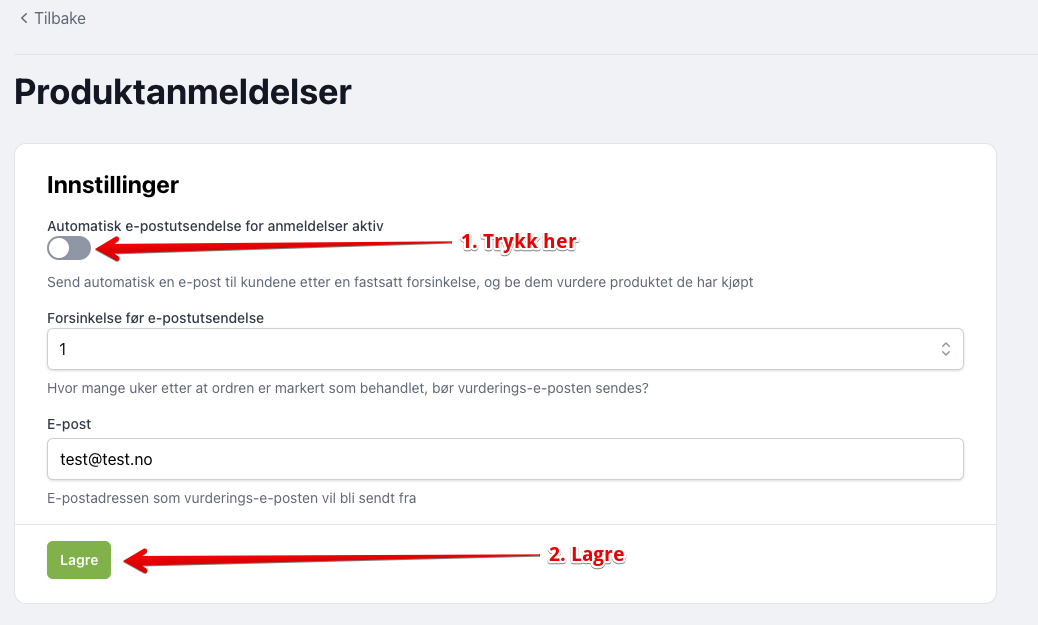Image resolution: width=1038 pixels, height=625 pixels.
Task: Click the 'Hvor mange uker' helper text
Action: coord(348,388)
